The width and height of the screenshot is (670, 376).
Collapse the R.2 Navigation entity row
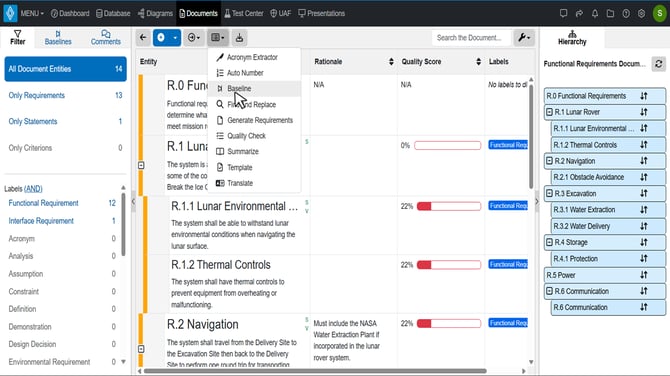(141, 349)
